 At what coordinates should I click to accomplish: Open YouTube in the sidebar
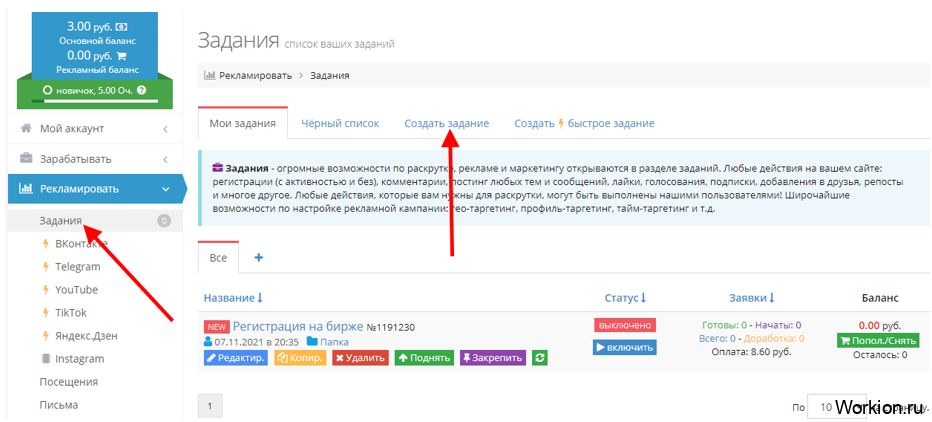pyautogui.click(x=77, y=290)
